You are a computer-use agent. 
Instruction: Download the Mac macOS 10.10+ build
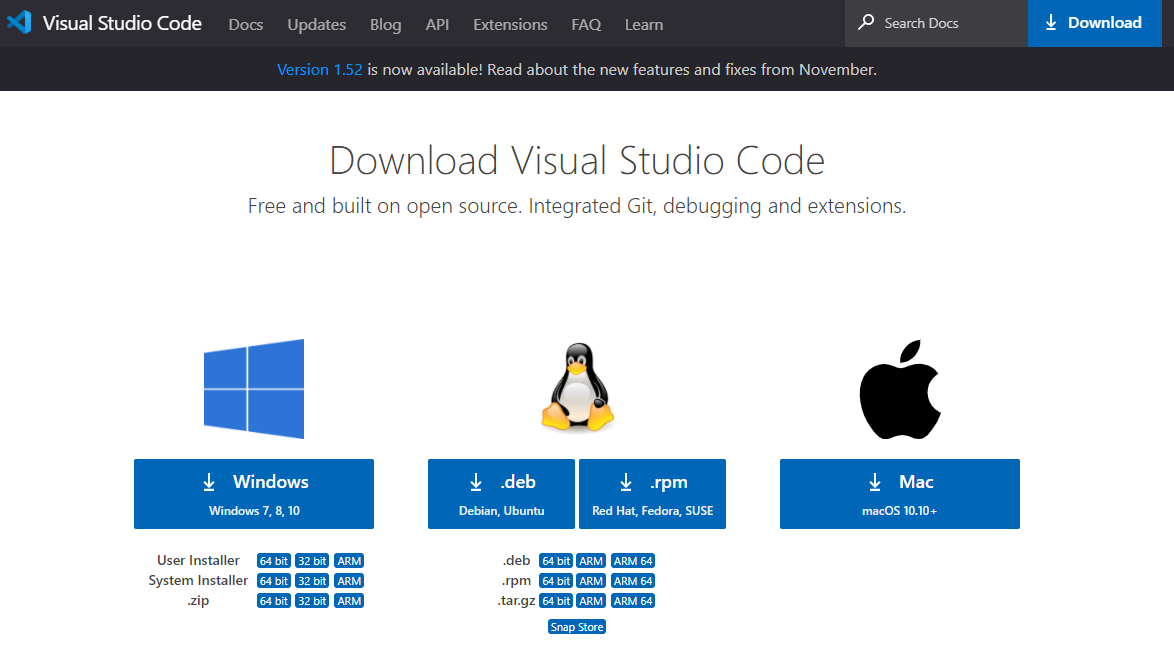click(x=900, y=494)
